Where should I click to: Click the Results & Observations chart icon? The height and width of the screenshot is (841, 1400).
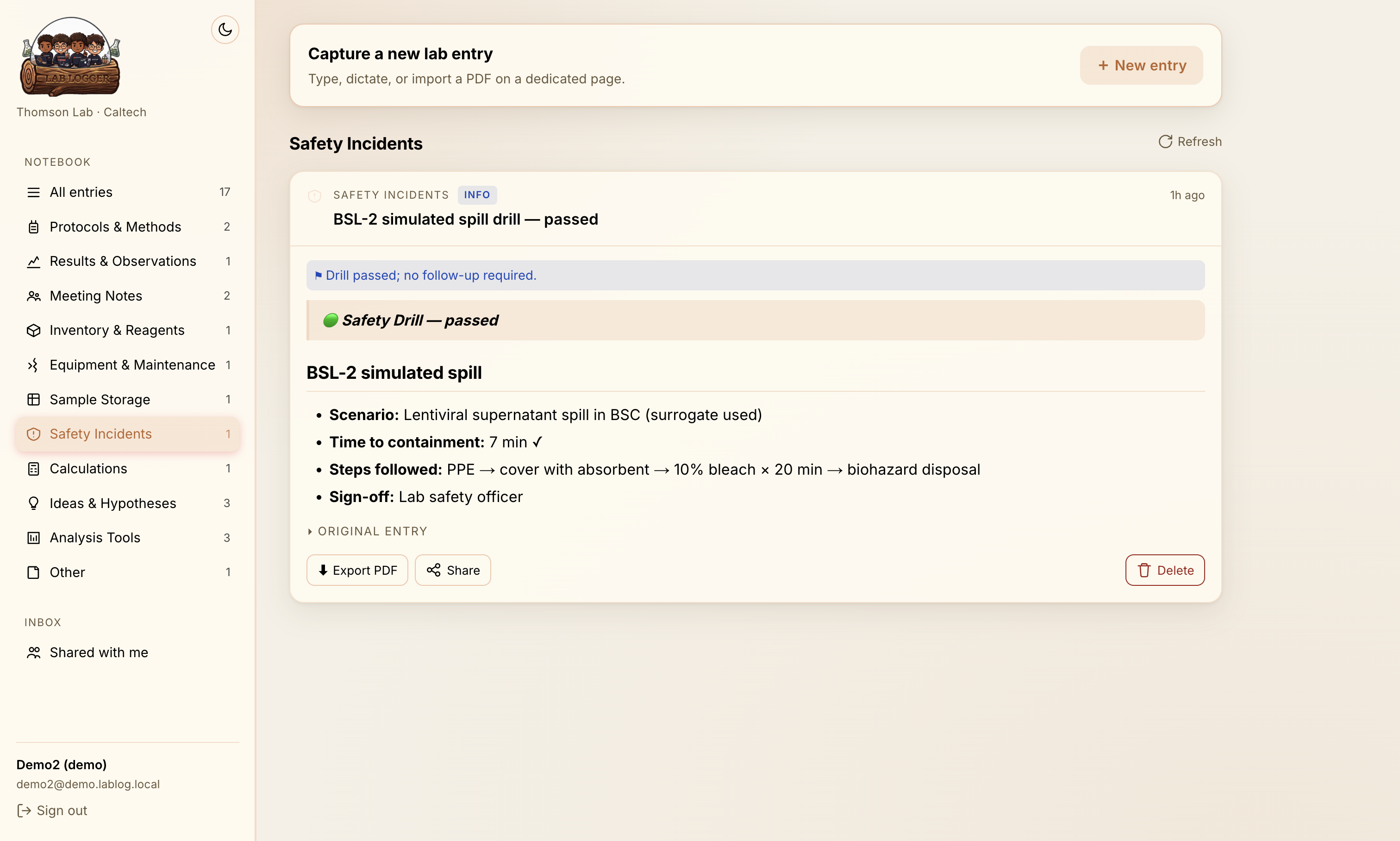point(33,261)
